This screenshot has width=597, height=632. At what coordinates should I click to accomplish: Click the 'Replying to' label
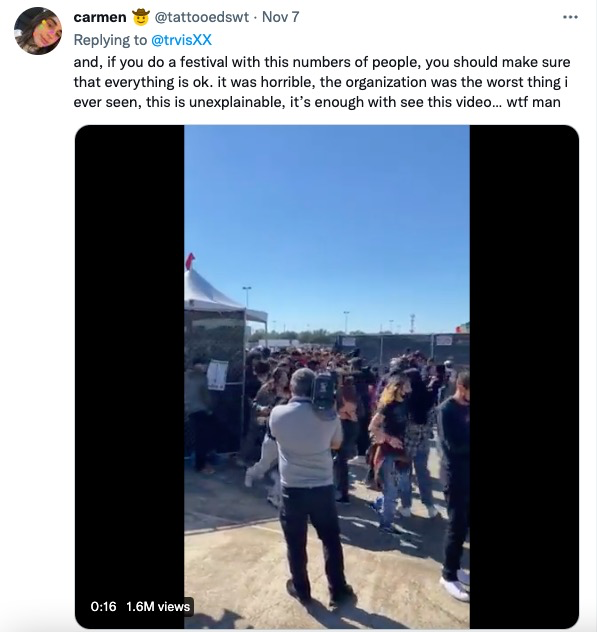point(110,40)
